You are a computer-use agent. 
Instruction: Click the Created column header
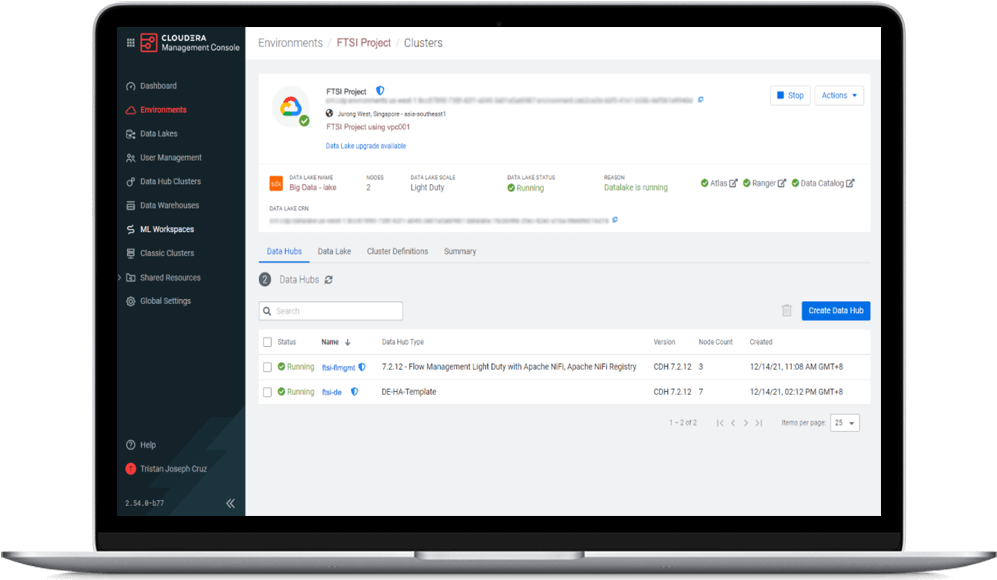[x=760, y=342]
